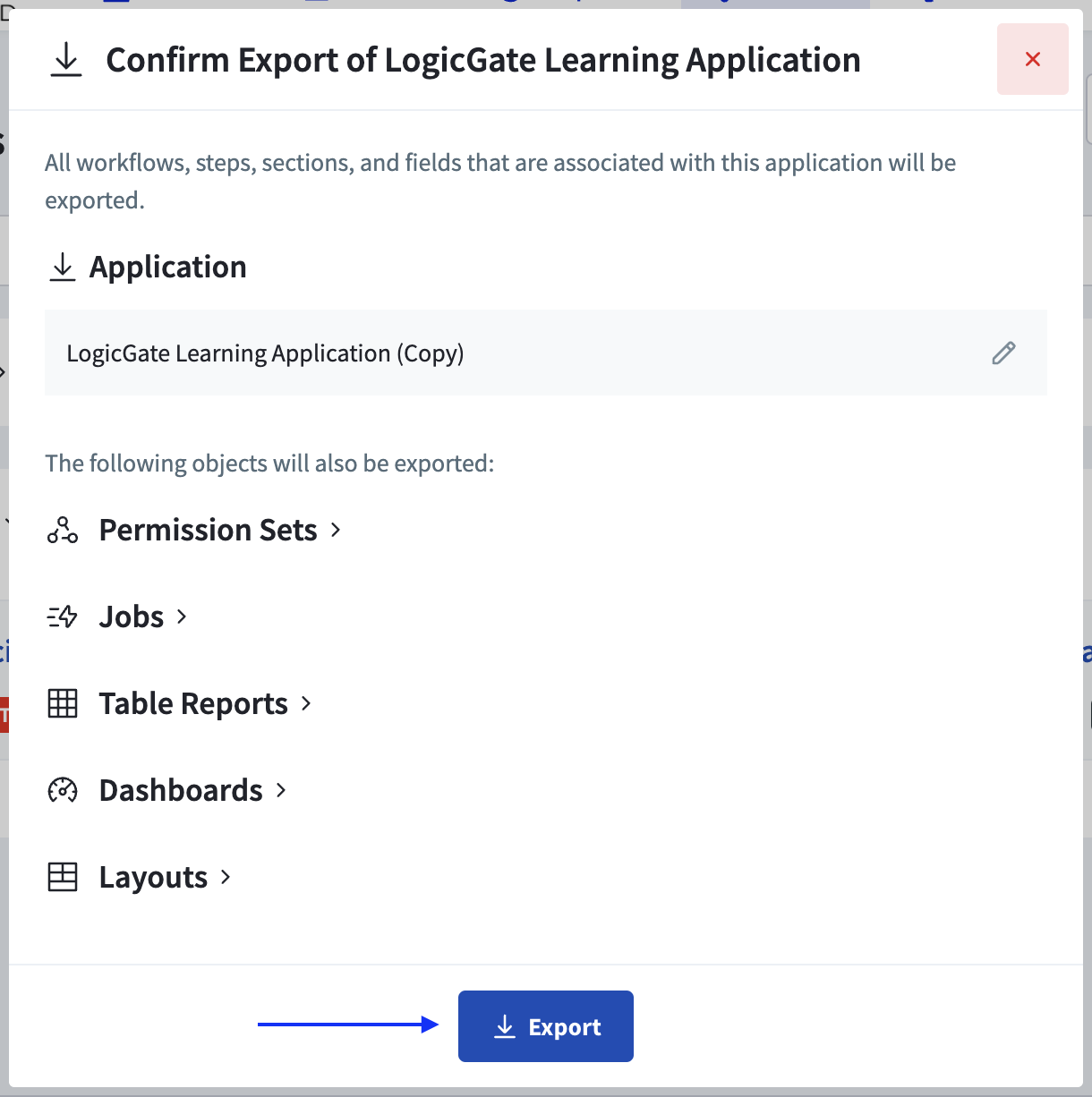Click the Layouts panel icon
The width and height of the screenshot is (1092, 1097).
63,877
